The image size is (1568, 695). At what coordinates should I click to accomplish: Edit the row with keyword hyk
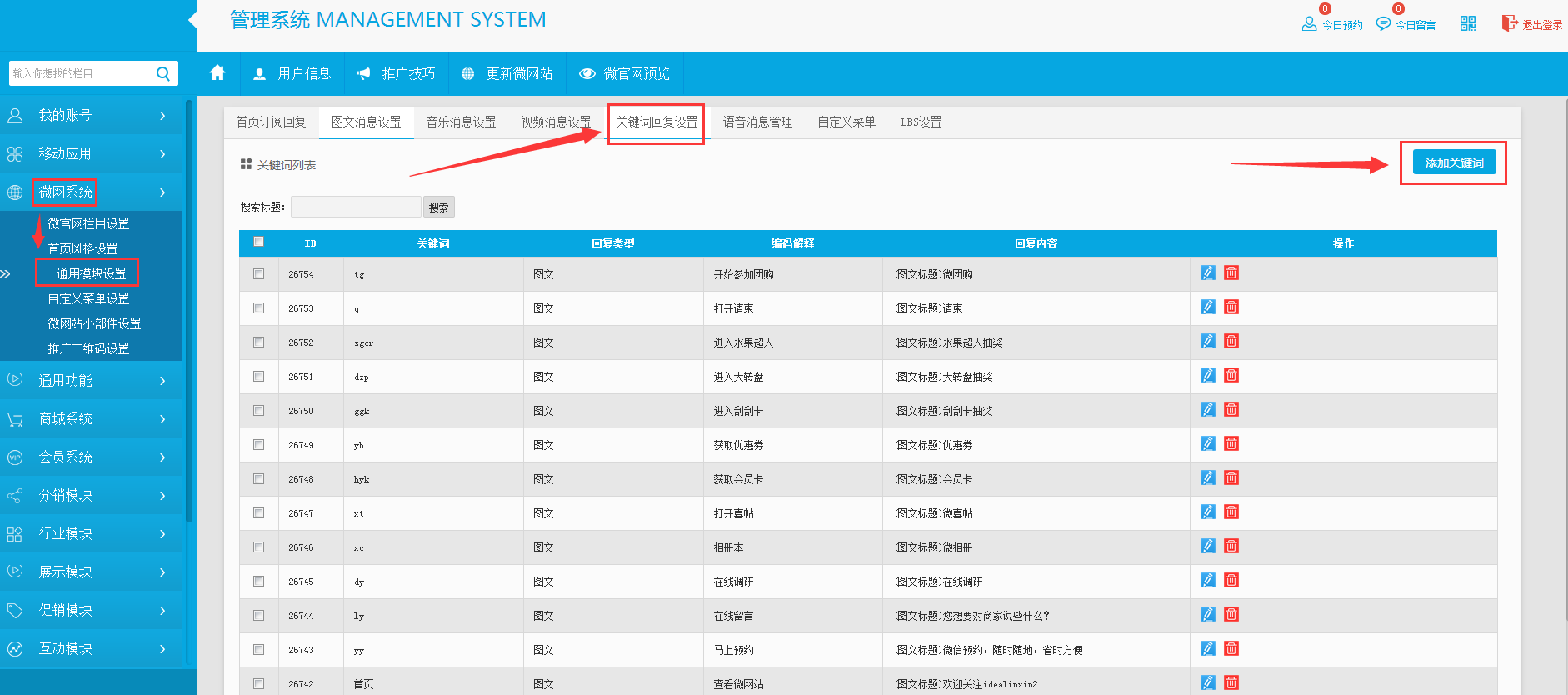point(1207,477)
